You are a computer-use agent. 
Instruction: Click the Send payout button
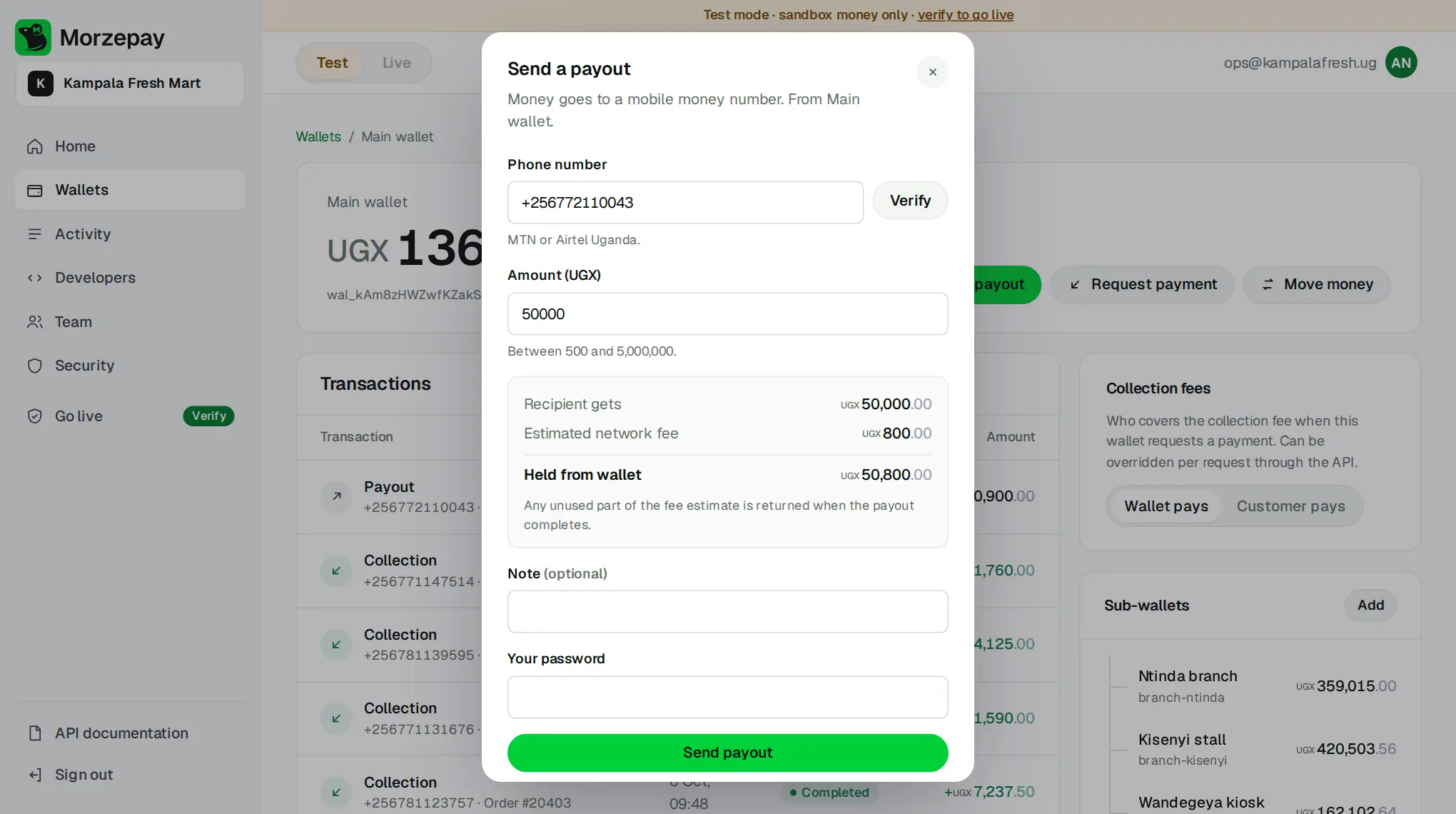(x=727, y=753)
